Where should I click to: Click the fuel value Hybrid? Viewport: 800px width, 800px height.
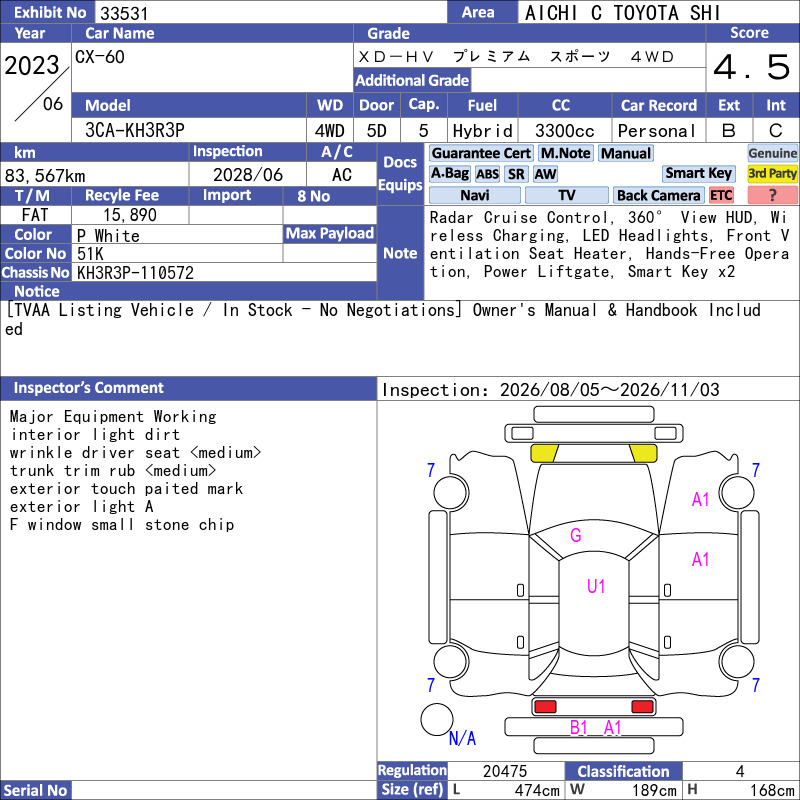pyautogui.click(x=483, y=131)
